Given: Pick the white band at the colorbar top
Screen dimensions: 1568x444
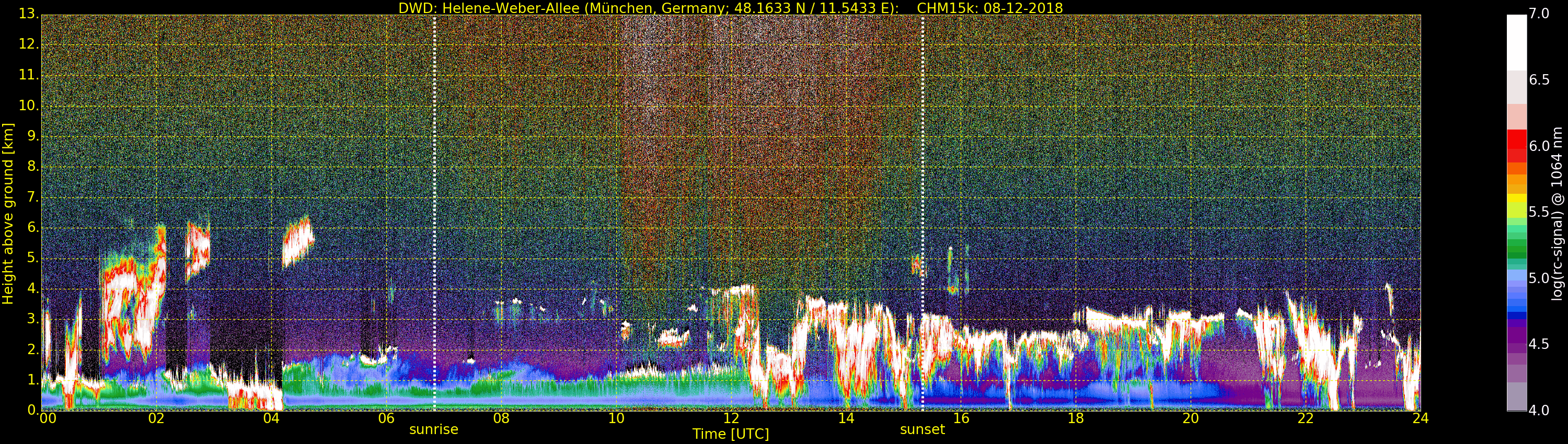Looking at the screenshot, I should click(x=1516, y=43).
